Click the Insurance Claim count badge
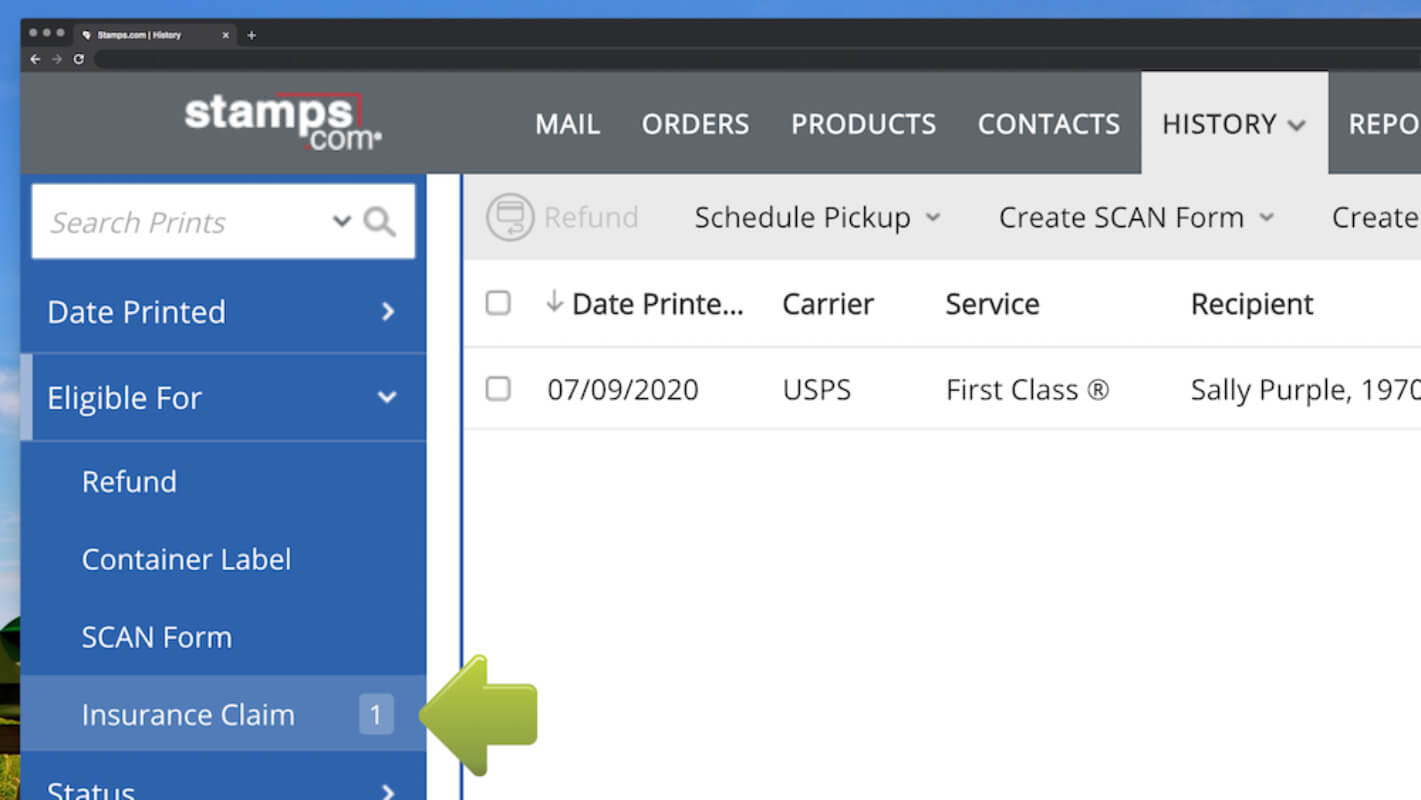The height and width of the screenshot is (800, 1421). (376, 715)
